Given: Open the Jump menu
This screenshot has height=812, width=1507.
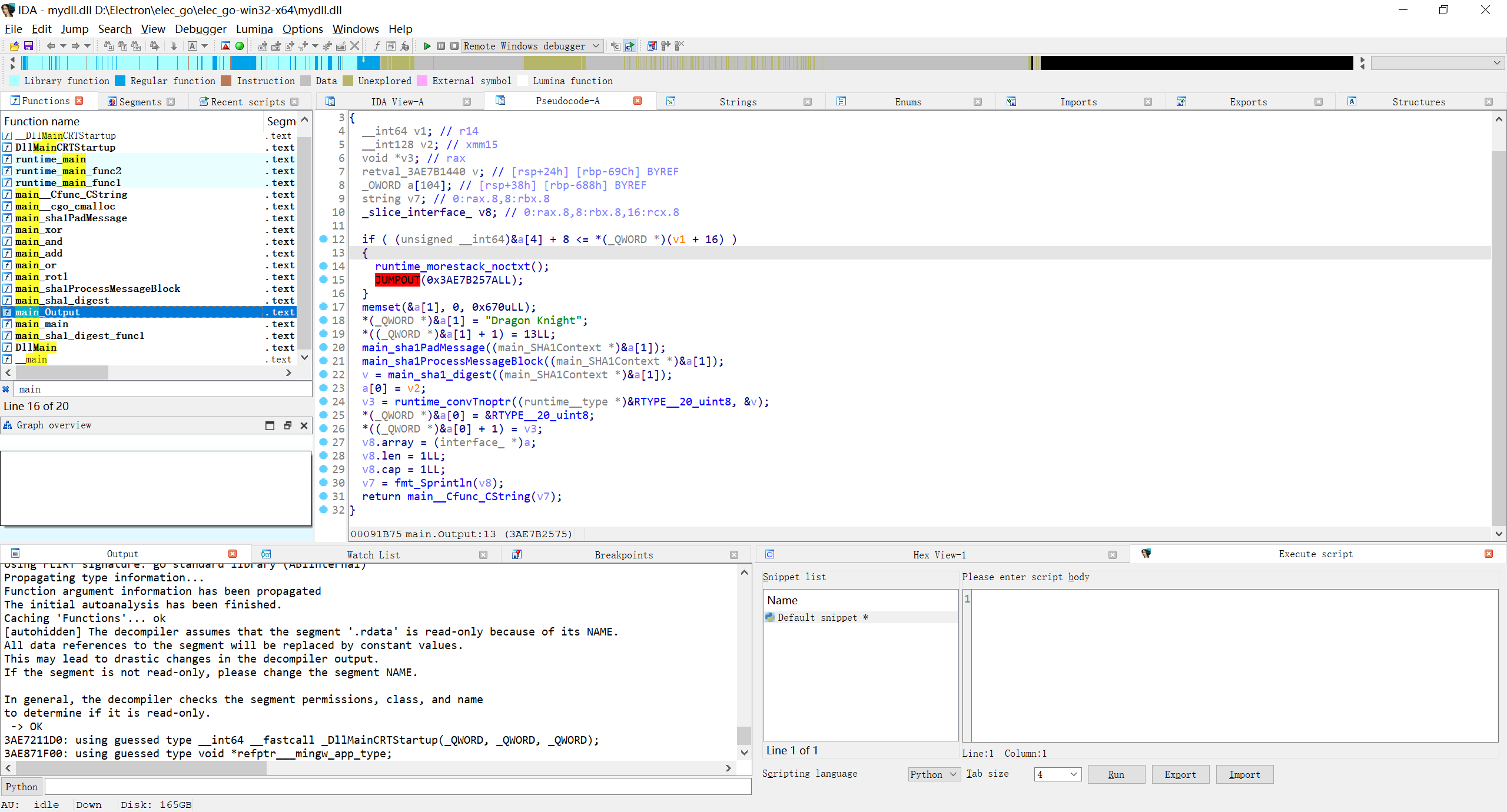Looking at the screenshot, I should point(75,29).
